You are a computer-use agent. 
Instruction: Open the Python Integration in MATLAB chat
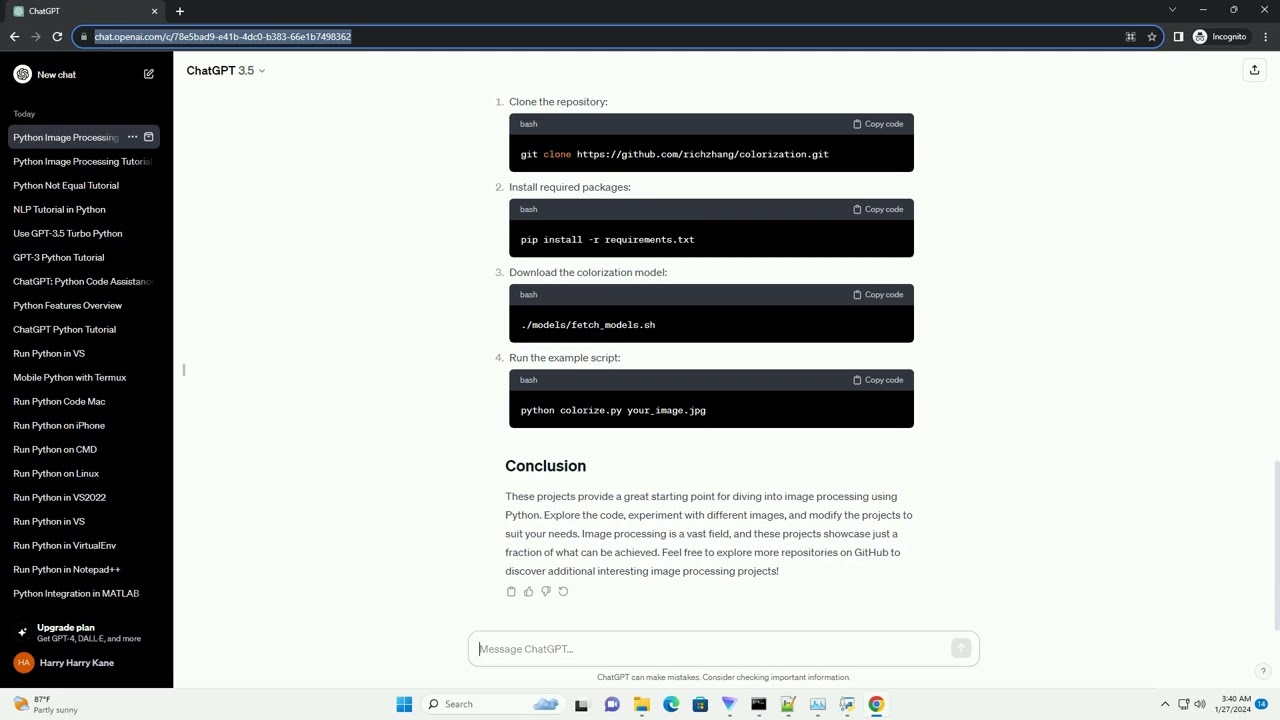click(84, 593)
